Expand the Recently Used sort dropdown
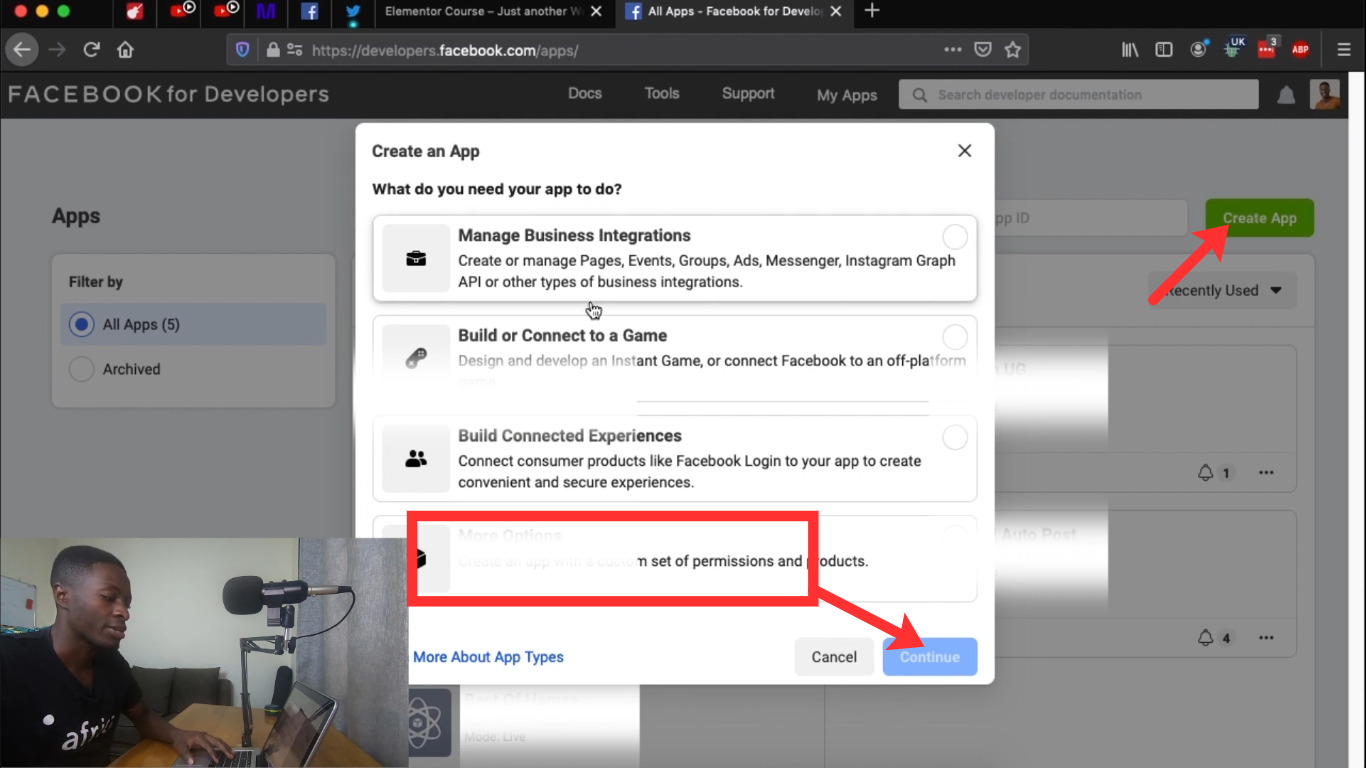The image size is (1366, 768). [1222, 290]
